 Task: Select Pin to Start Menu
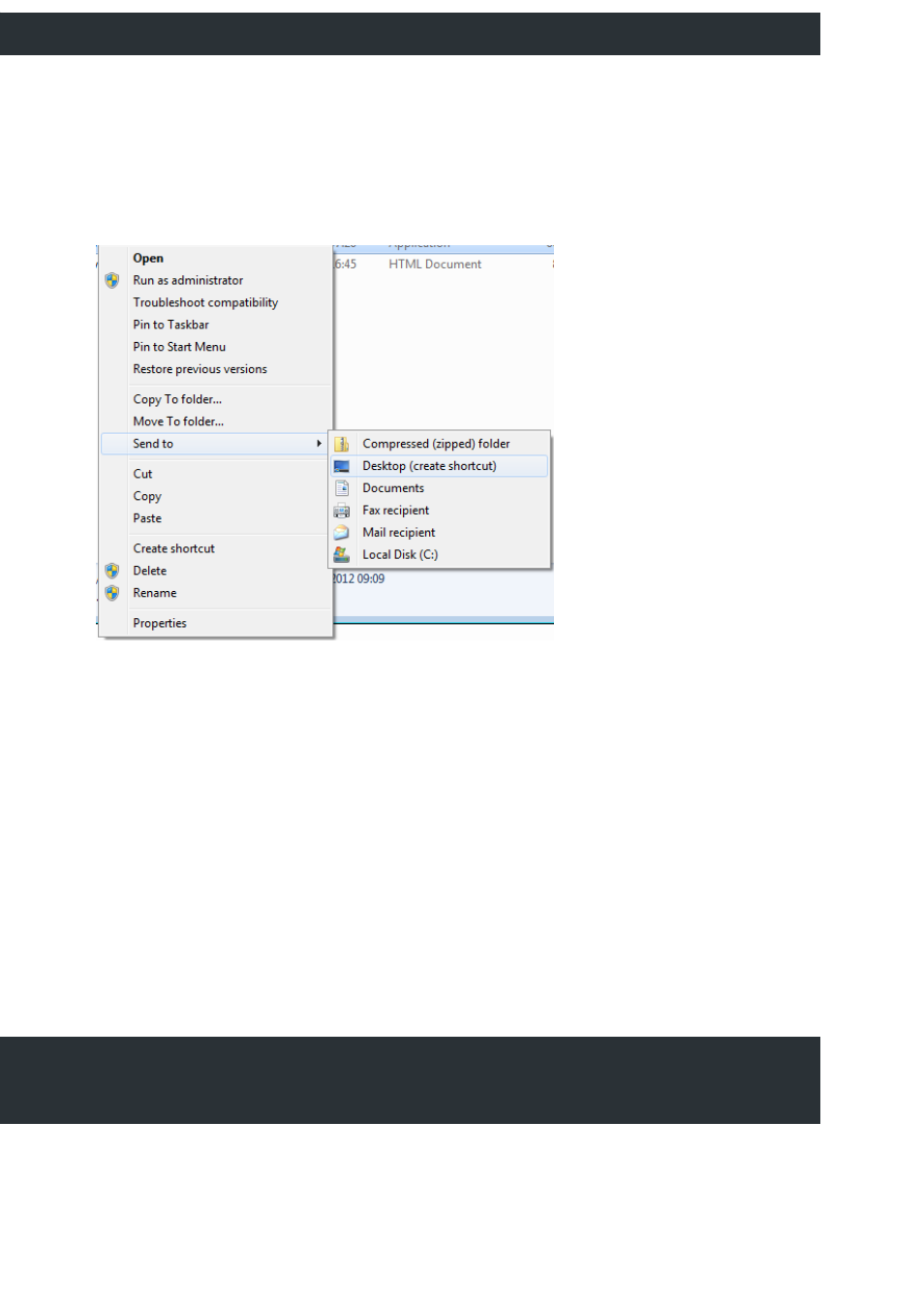tap(216, 348)
